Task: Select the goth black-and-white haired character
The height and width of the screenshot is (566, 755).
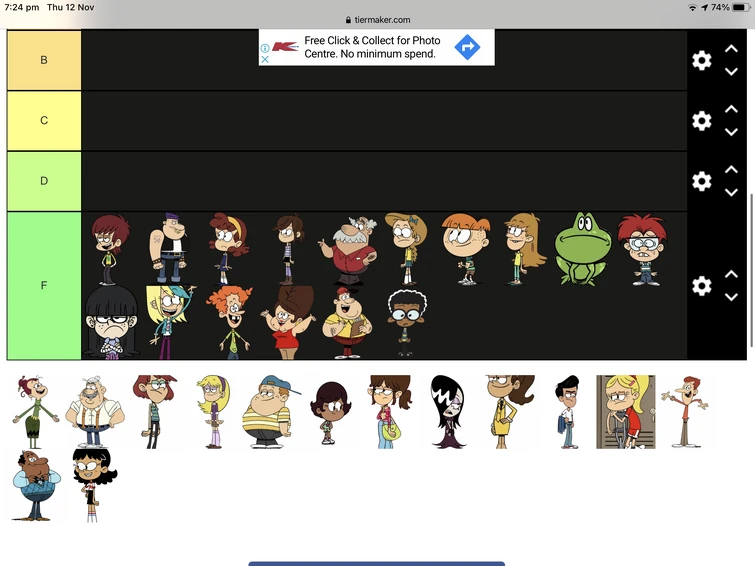Action: point(448,412)
